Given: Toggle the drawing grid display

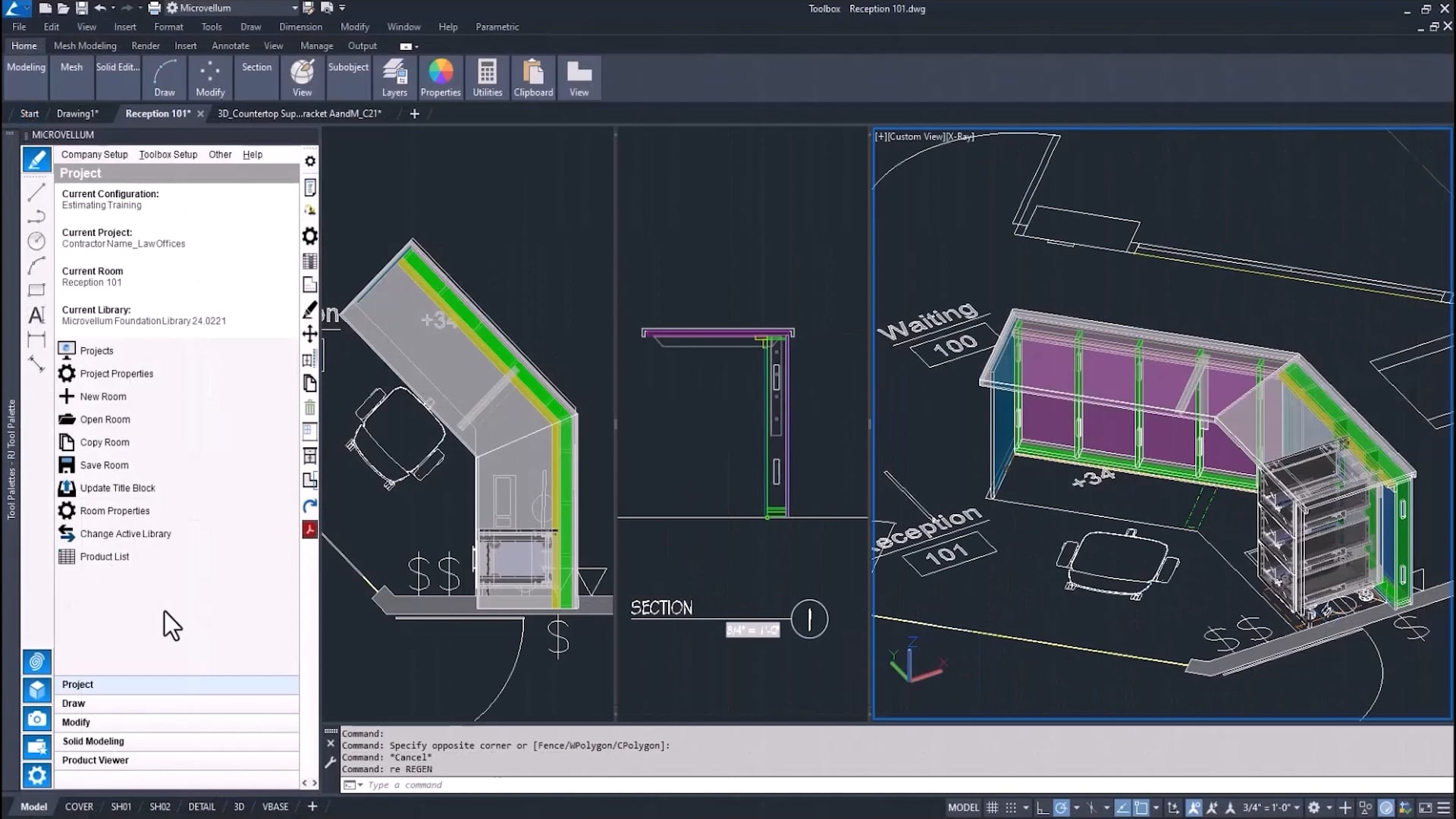Looking at the screenshot, I should point(992,808).
